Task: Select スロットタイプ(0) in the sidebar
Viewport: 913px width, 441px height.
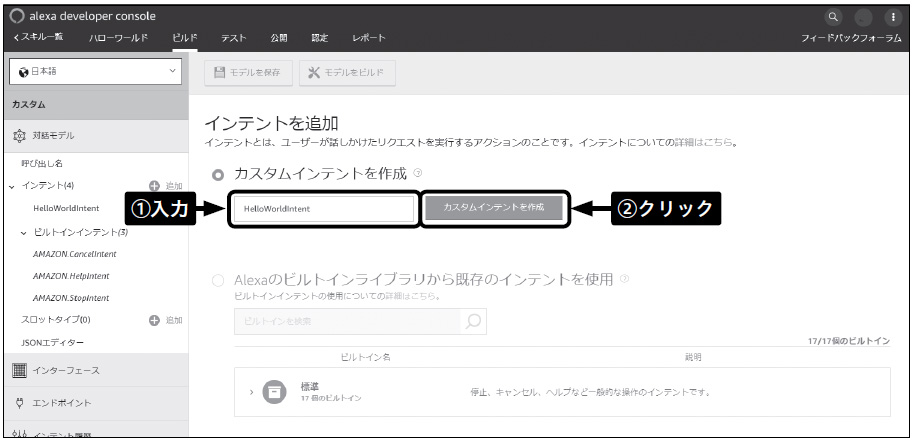Action: [56, 320]
